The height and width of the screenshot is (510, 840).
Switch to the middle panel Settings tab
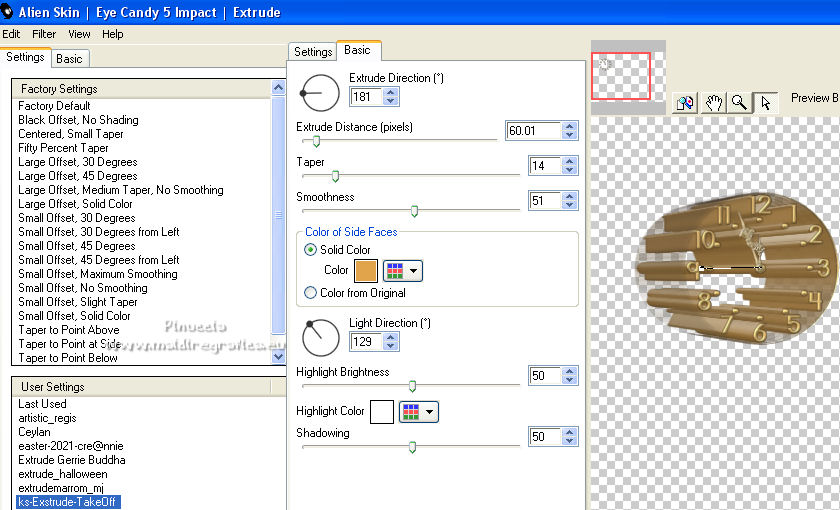pyautogui.click(x=313, y=51)
